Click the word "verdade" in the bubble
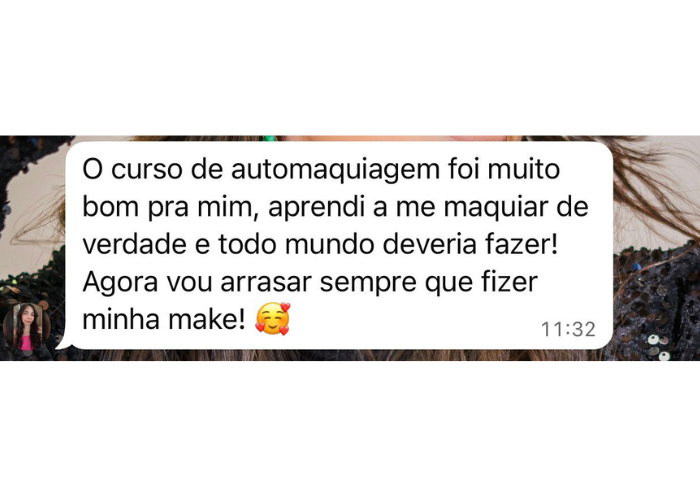This screenshot has height=500, width=700. 134,244
